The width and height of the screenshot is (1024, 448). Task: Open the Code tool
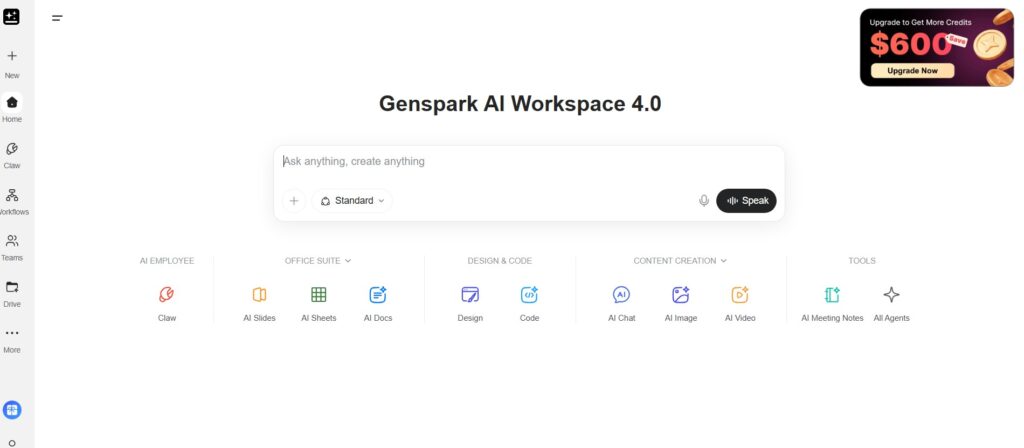(529, 304)
